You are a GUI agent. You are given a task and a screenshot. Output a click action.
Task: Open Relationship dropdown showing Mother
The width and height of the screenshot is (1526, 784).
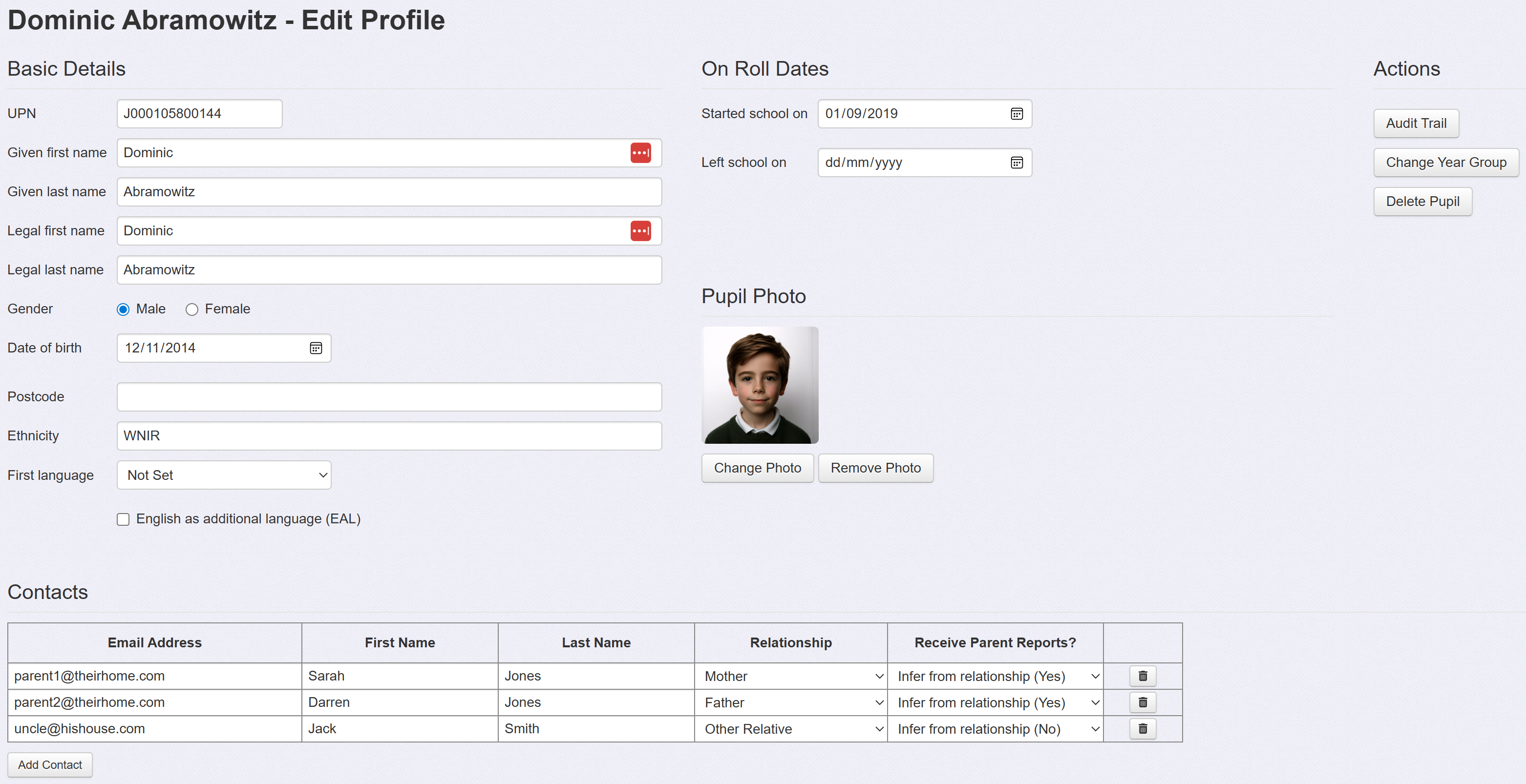[x=791, y=676]
